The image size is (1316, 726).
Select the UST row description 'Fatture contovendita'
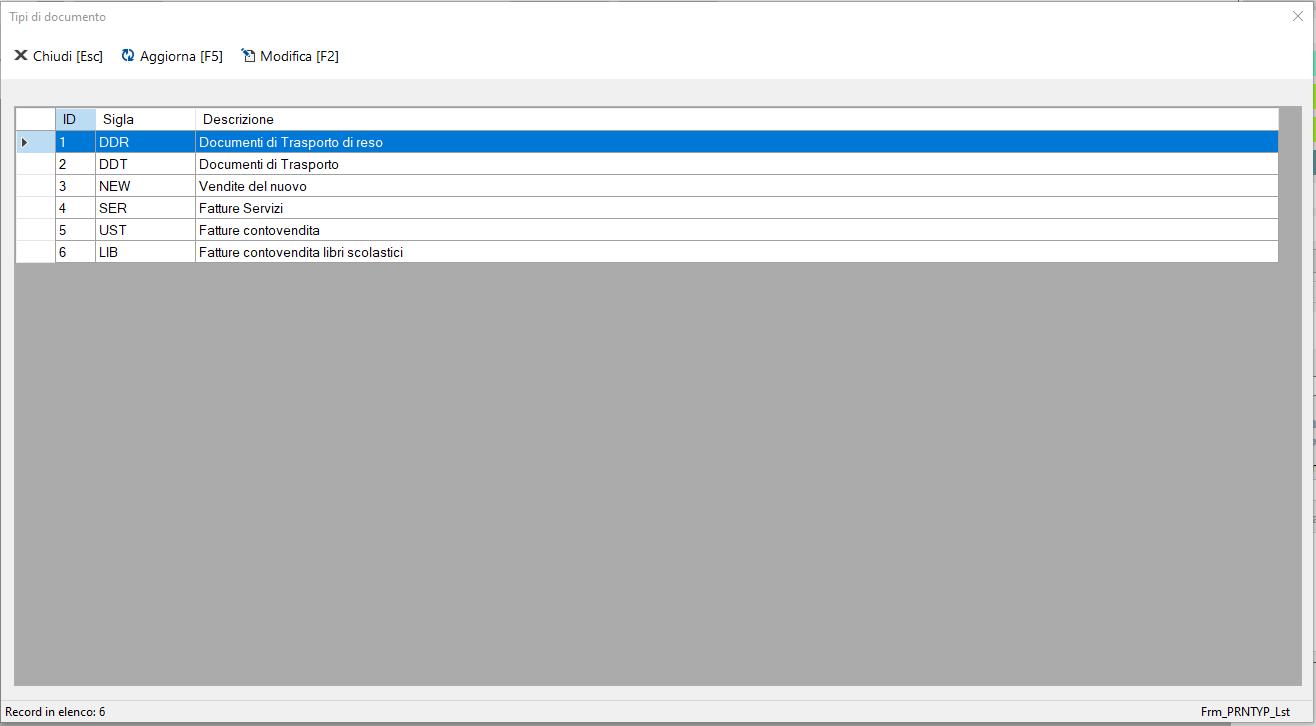pyautogui.click(x=737, y=230)
